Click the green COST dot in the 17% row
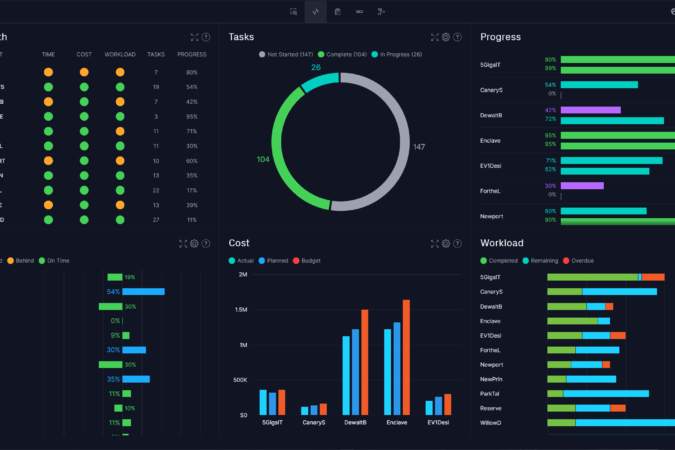Image resolution: width=675 pixels, height=450 pixels. (84, 190)
